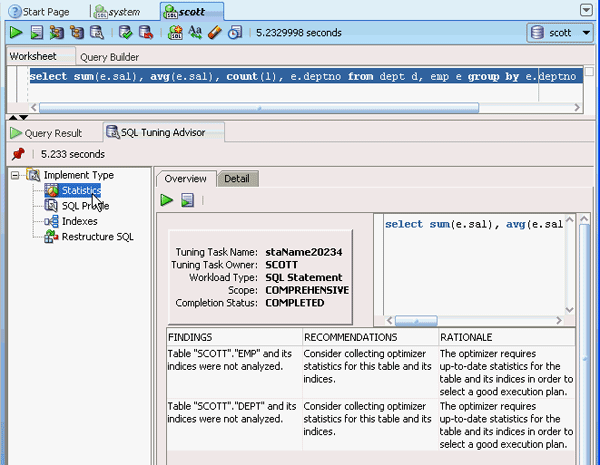Click the 5.233 seconds elapsed time label

(73, 154)
